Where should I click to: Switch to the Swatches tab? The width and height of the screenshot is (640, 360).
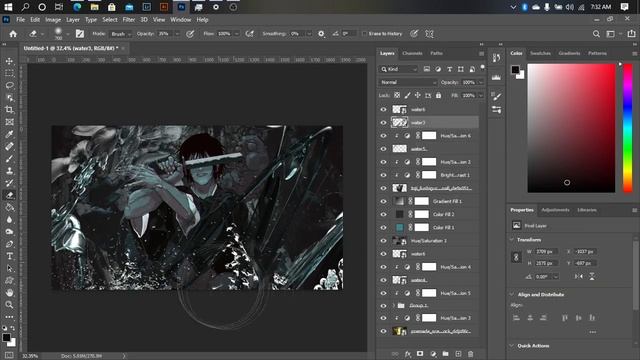[x=540, y=53]
